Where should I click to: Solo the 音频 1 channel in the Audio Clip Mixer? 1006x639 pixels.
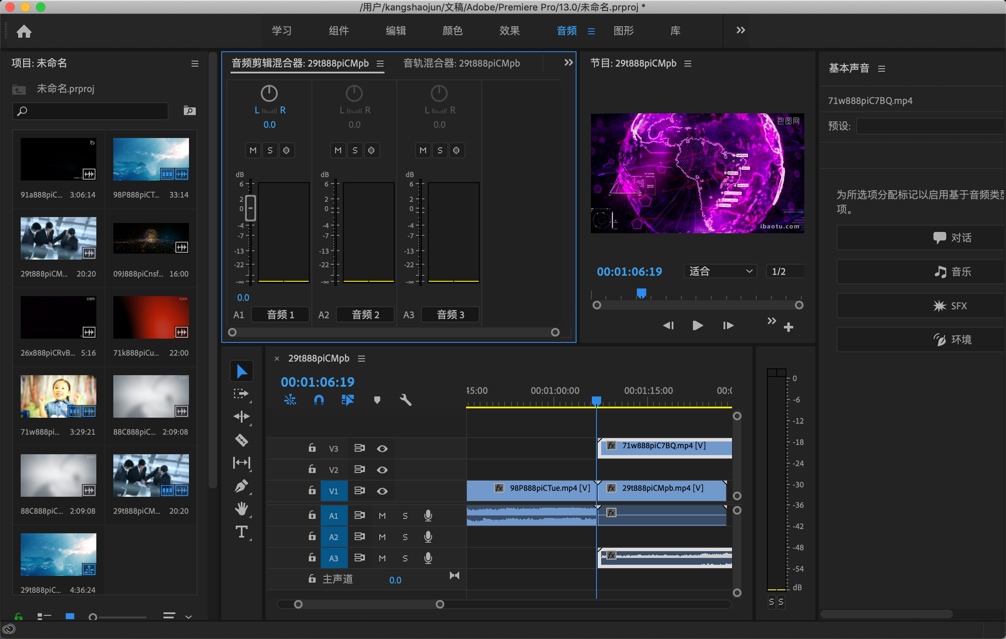[270, 150]
